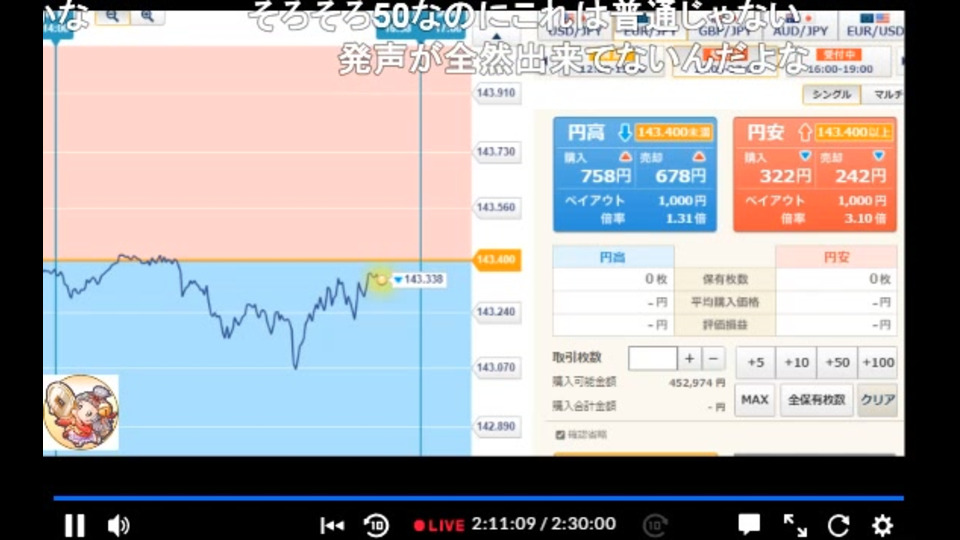
Task: Add +100 to trade quantity
Action: click(878, 362)
